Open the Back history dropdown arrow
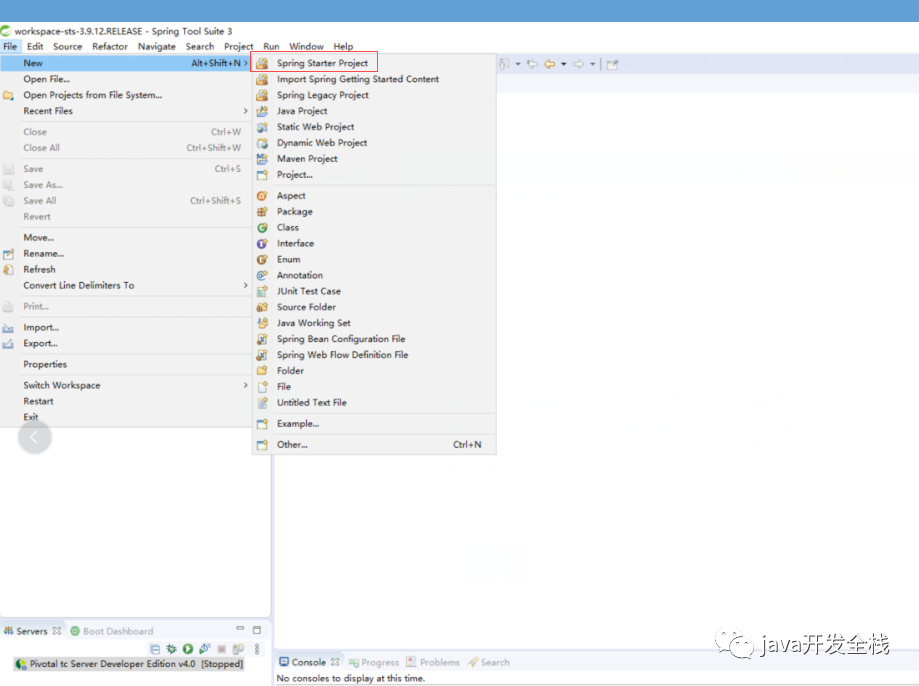The height and width of the screenshot is (686, 919). pyautogui.click(x=564, y=64)
